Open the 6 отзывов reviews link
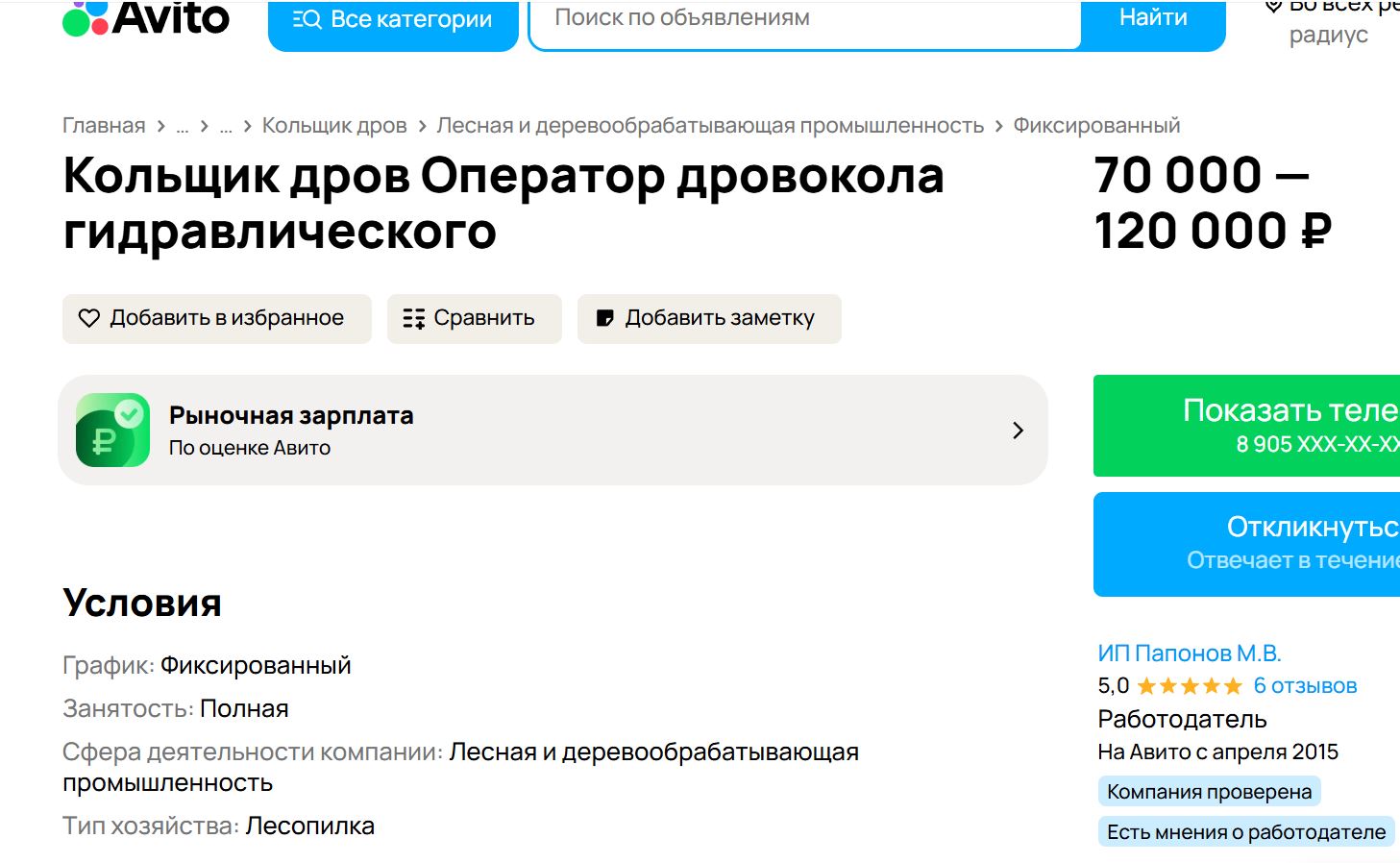1400x863 pixels. click(1305, 686)
